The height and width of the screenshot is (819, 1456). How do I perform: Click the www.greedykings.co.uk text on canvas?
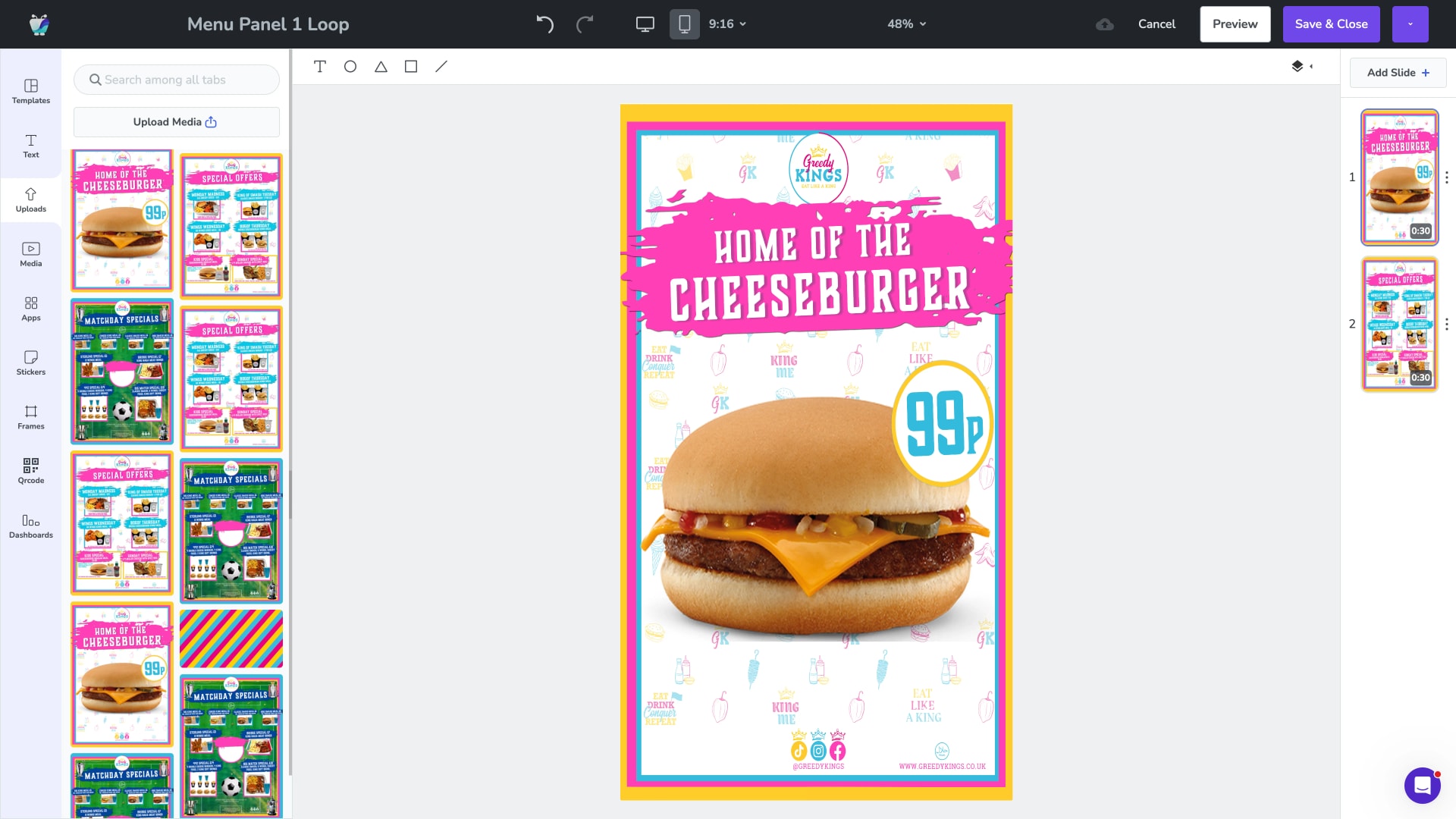[943, 767]
